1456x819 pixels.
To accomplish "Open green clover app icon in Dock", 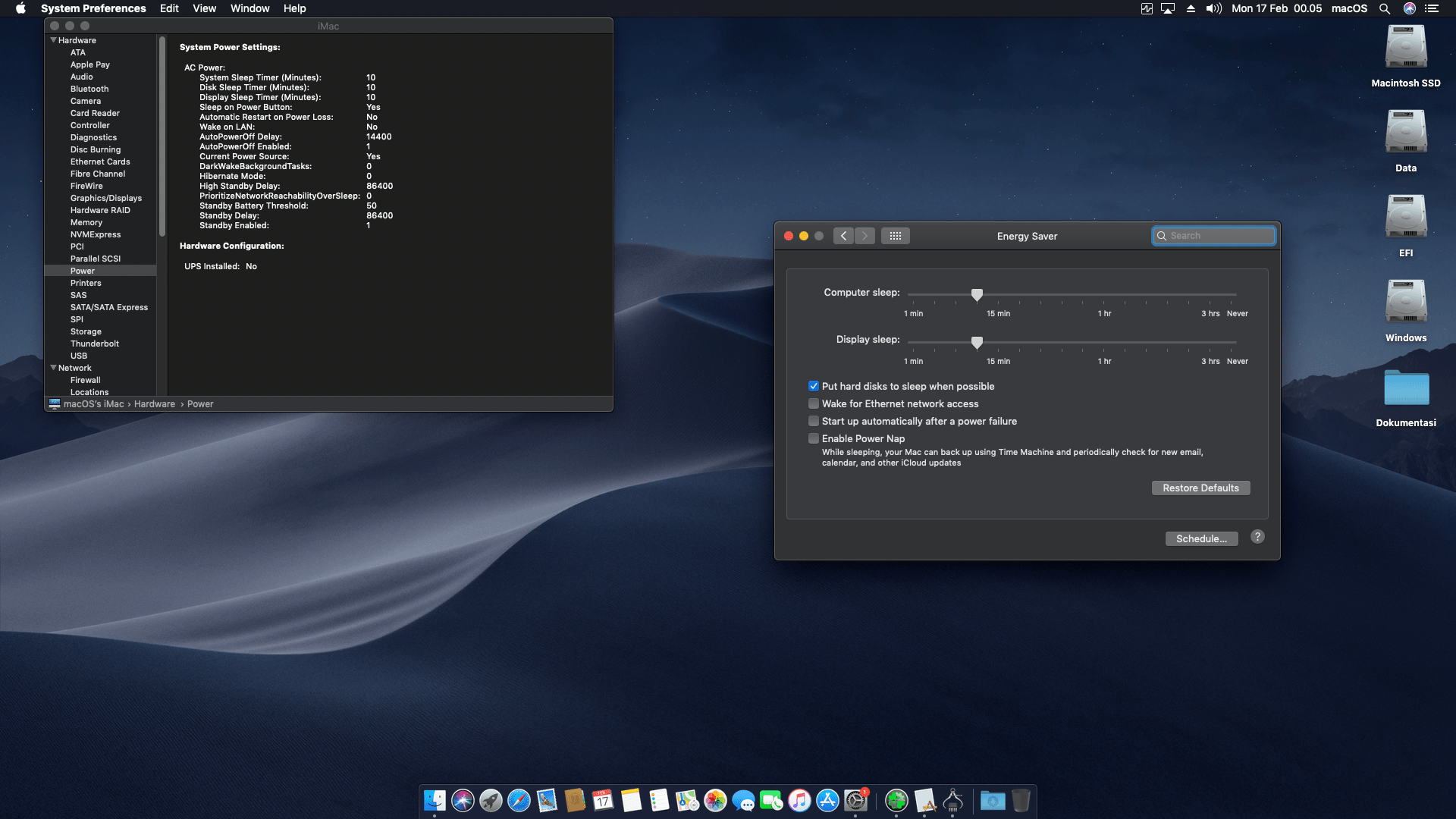I will [896, 800].
